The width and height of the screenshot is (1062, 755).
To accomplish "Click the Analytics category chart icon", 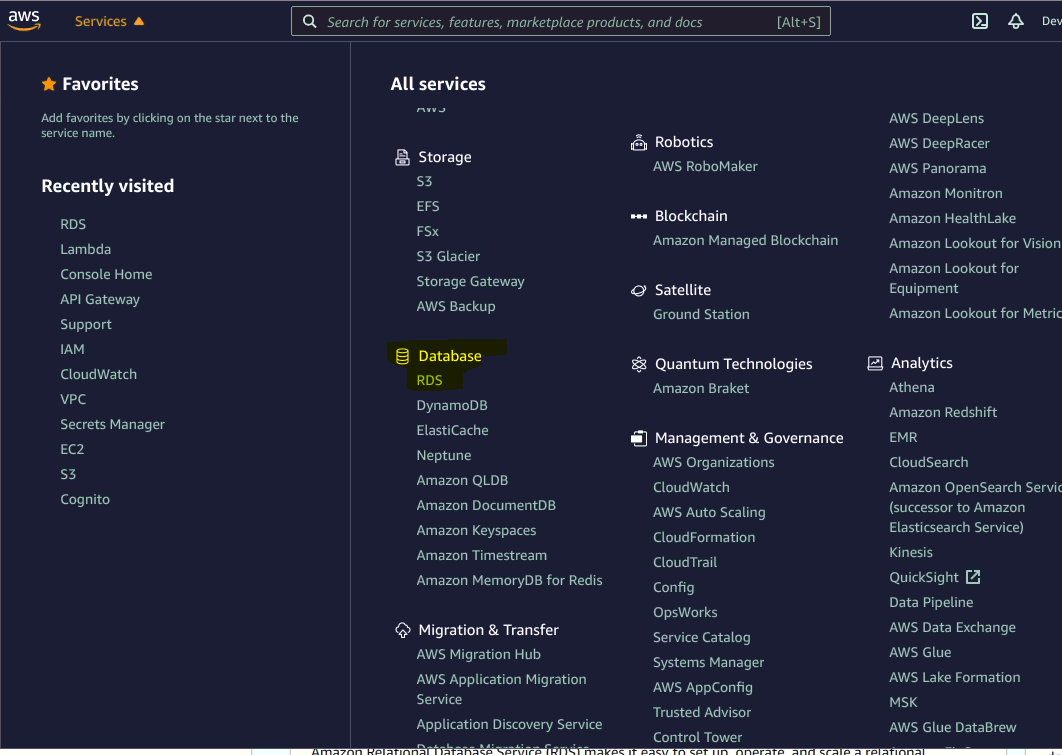I will [874, 362].
